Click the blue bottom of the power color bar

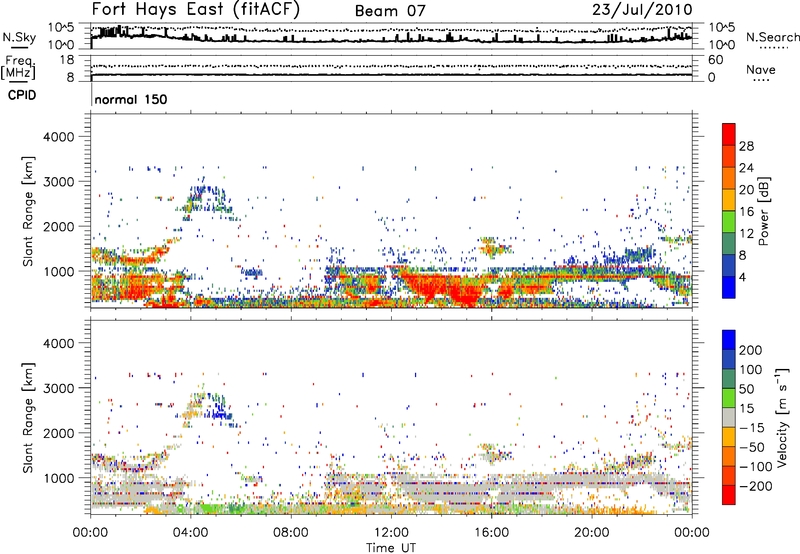[729, 287]
